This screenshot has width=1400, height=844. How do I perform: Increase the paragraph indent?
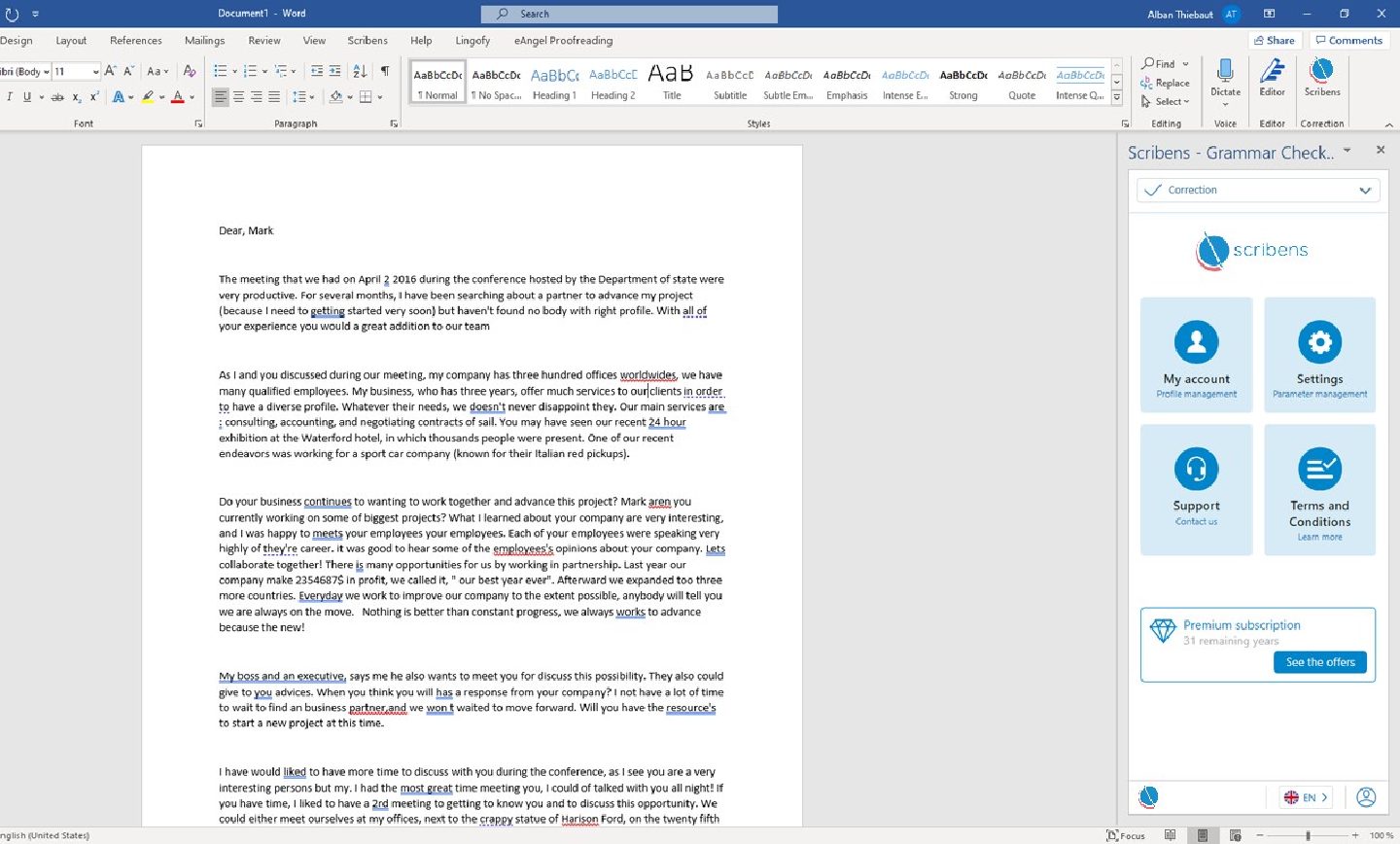(x=334, y=71)
